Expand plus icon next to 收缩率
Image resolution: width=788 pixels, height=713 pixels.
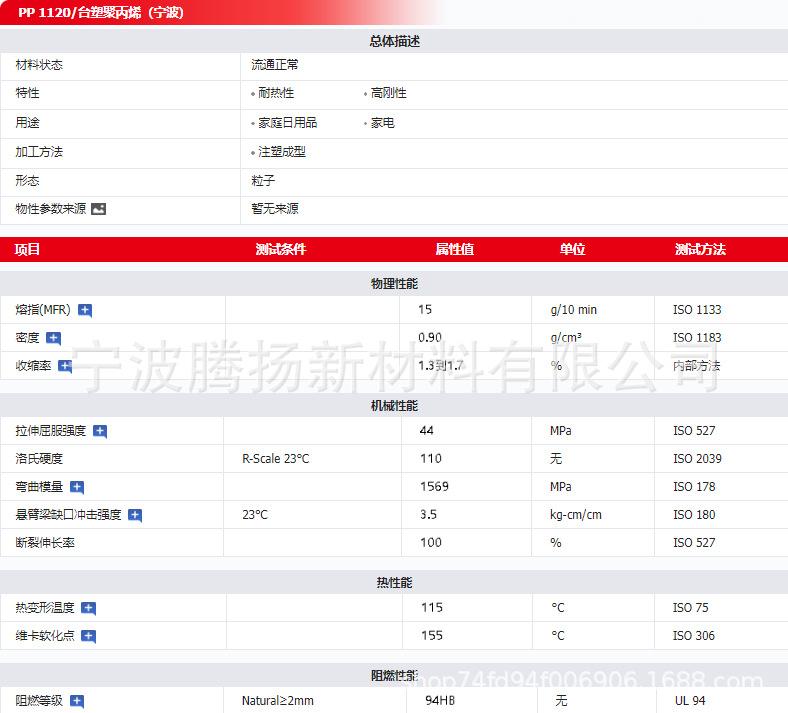tap(65, 366)
